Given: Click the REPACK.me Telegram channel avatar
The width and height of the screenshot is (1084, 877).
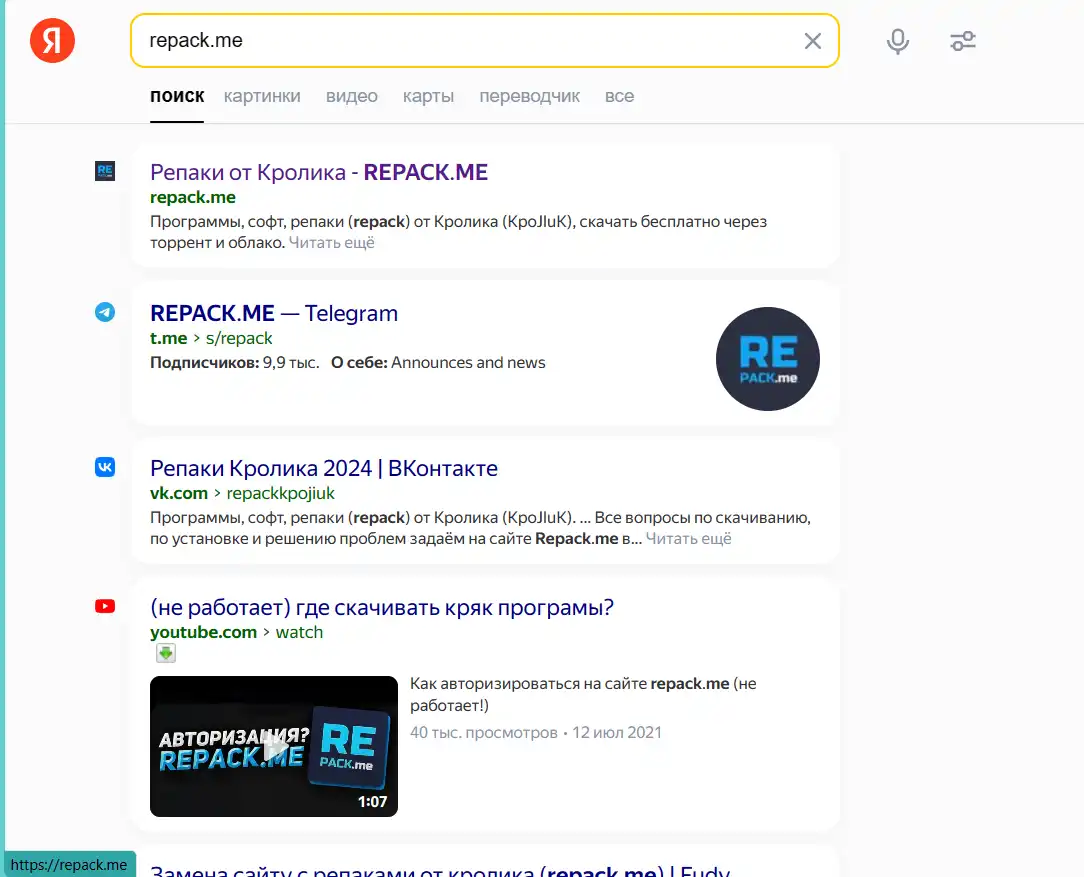Looking at the screenshot, I should [768, 359].
